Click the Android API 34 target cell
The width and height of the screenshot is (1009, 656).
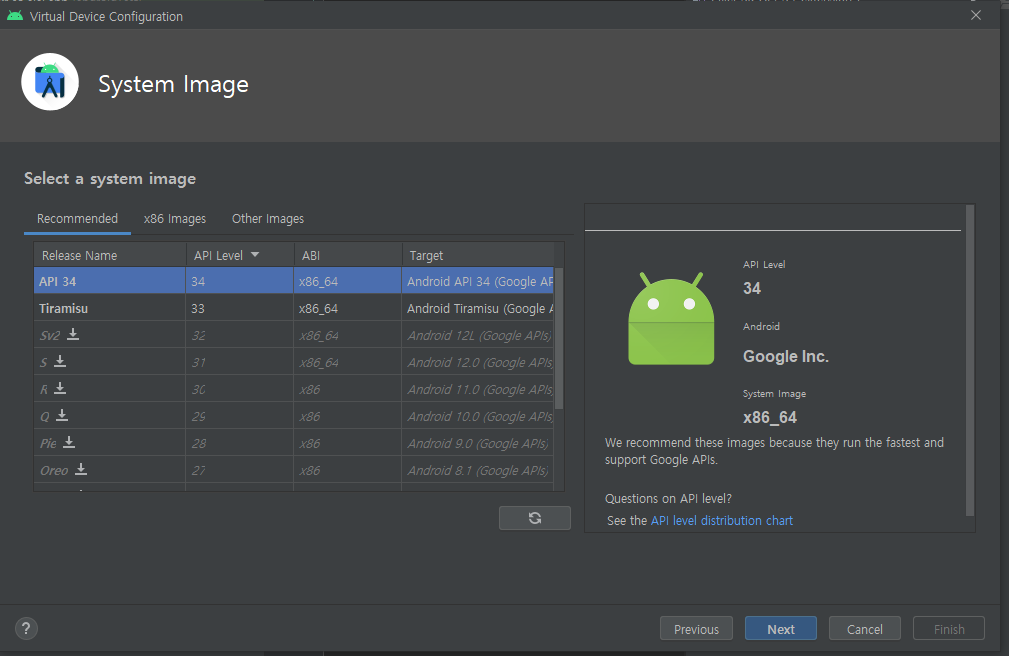[x=478, y=281]
